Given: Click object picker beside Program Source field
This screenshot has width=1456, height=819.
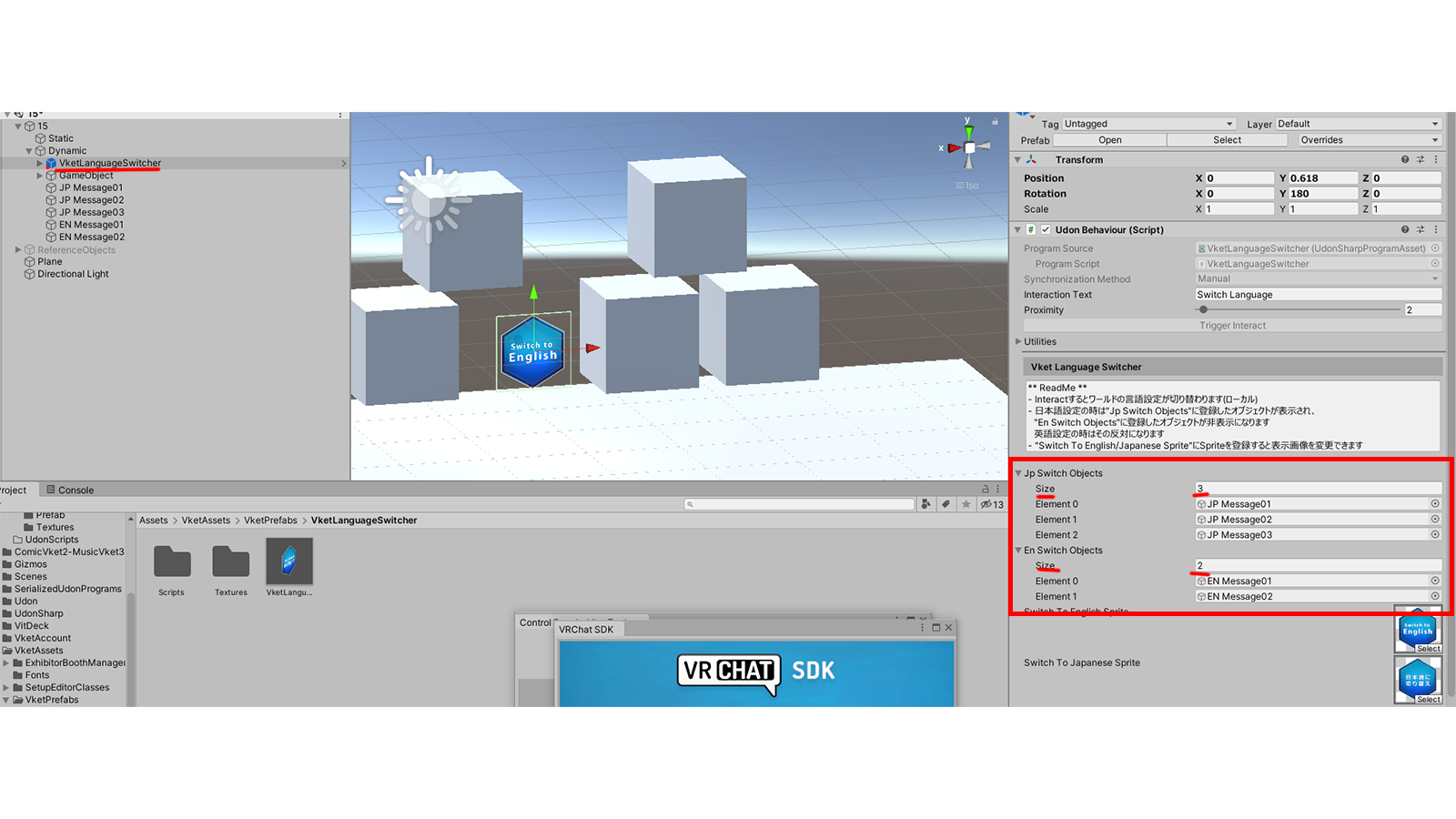Looking at the screenshot, I should [1435, 248].
